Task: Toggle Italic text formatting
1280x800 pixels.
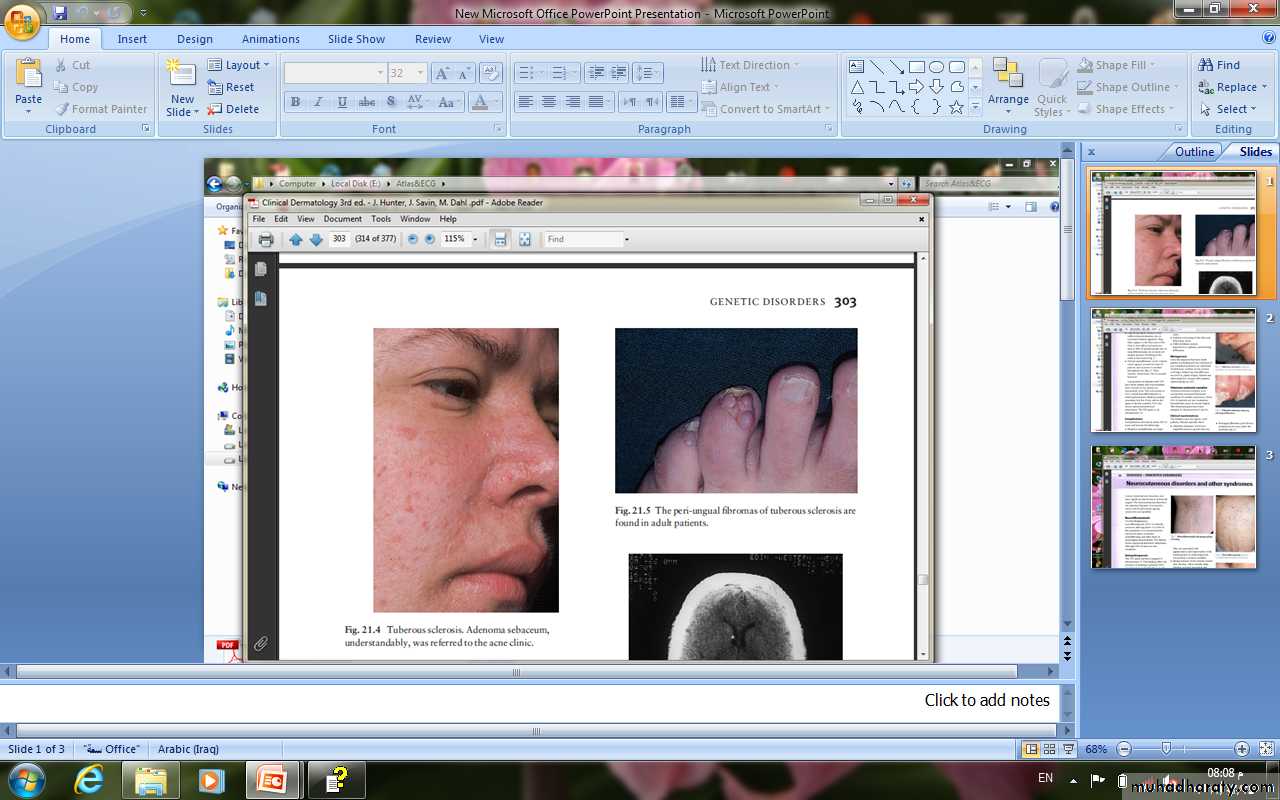Action: coord(319,102)
